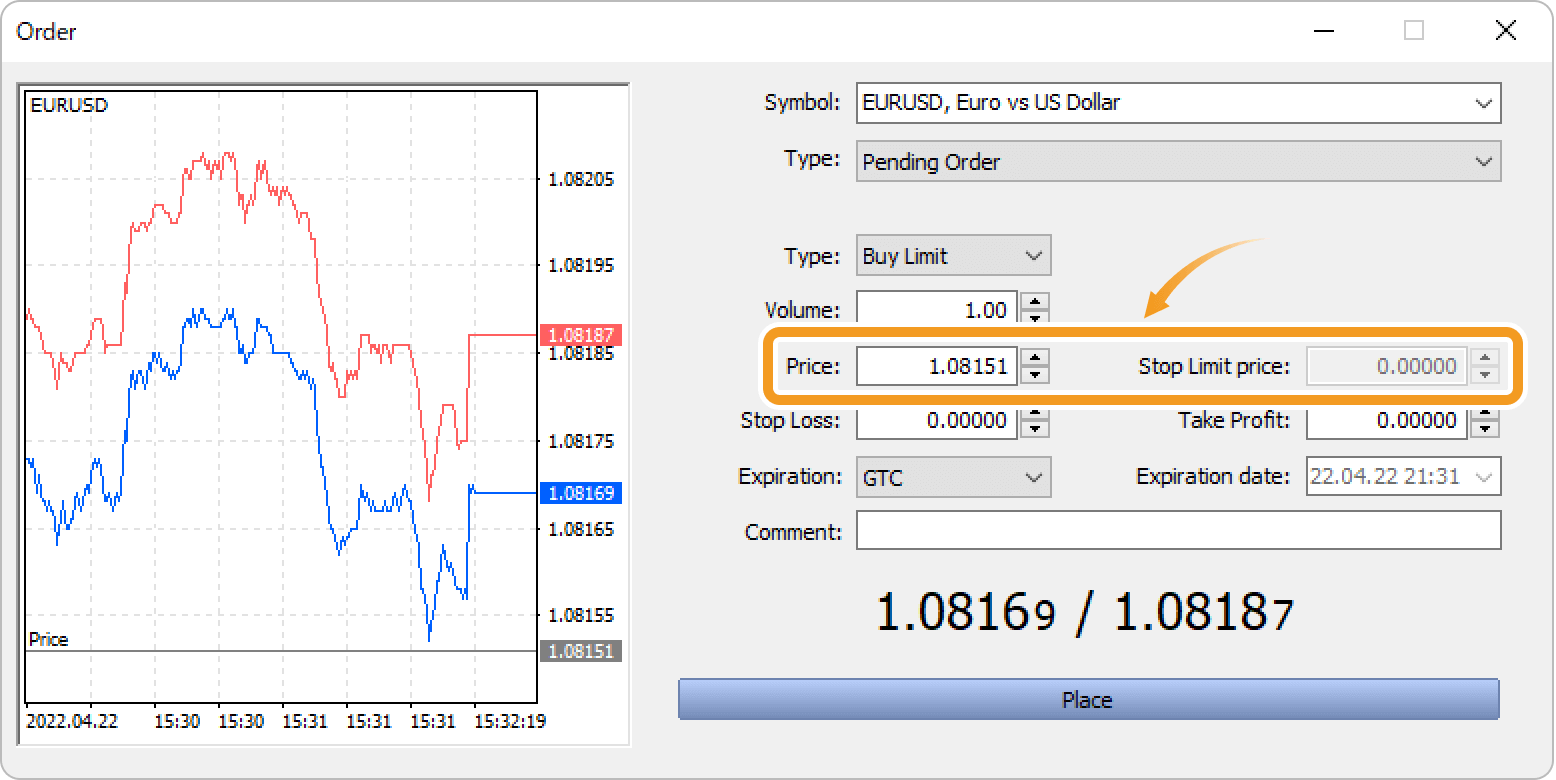Open the GTC expiration dropdown
Viewport: 1556px width, 780px height.
point(953,478)
